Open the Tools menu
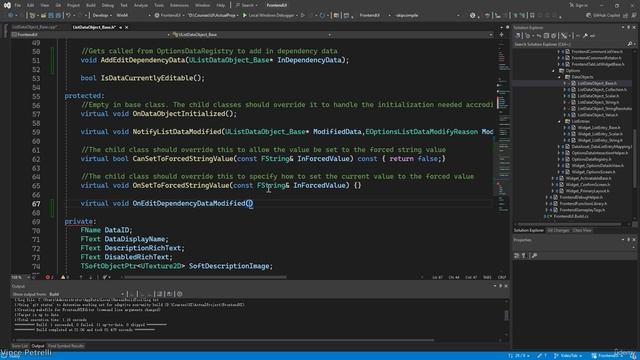Screen dimensions: 640x360 click(159, 5)
